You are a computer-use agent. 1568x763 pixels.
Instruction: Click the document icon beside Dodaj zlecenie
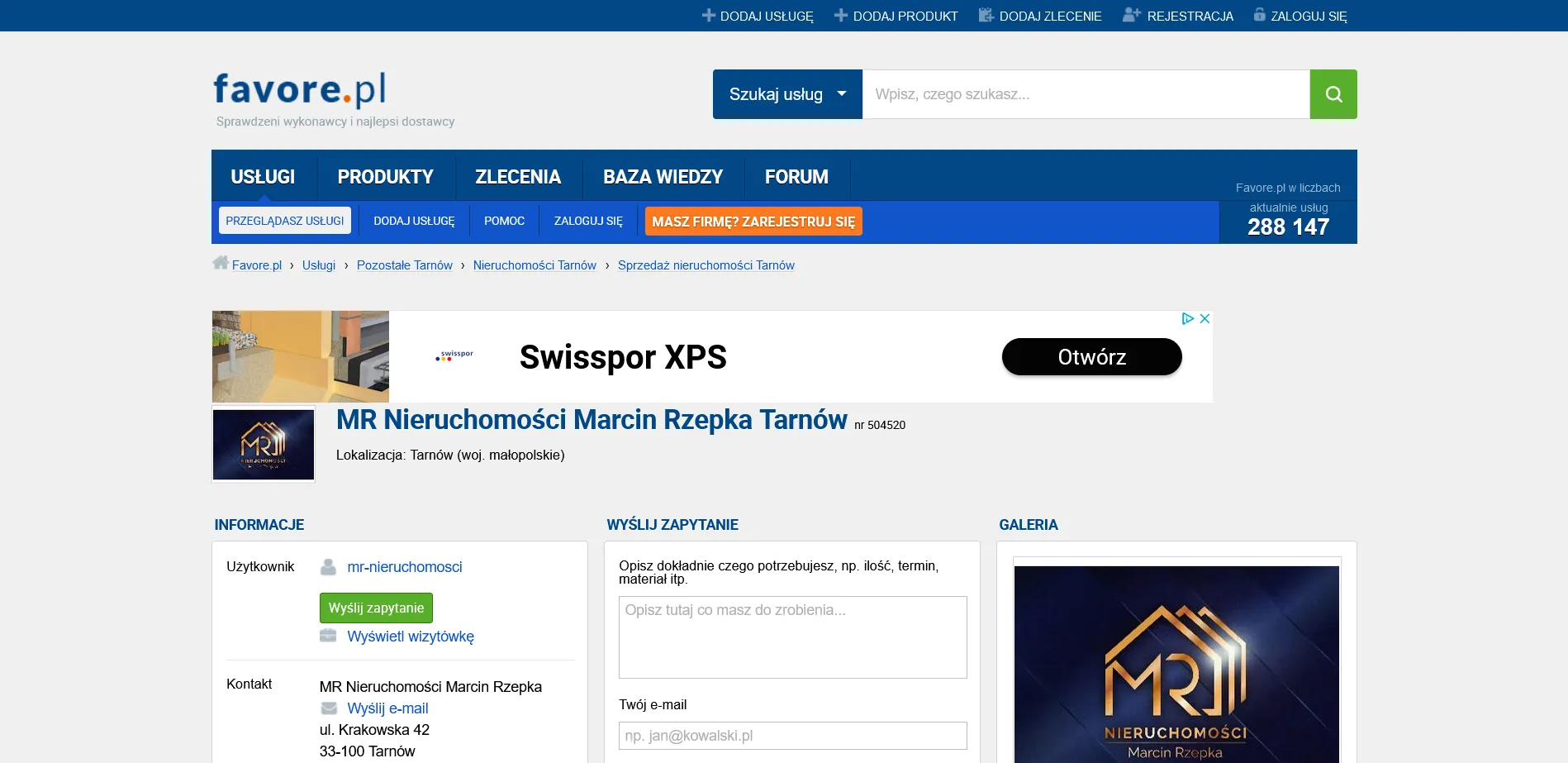pyautogui.click(x=986, y=15)
